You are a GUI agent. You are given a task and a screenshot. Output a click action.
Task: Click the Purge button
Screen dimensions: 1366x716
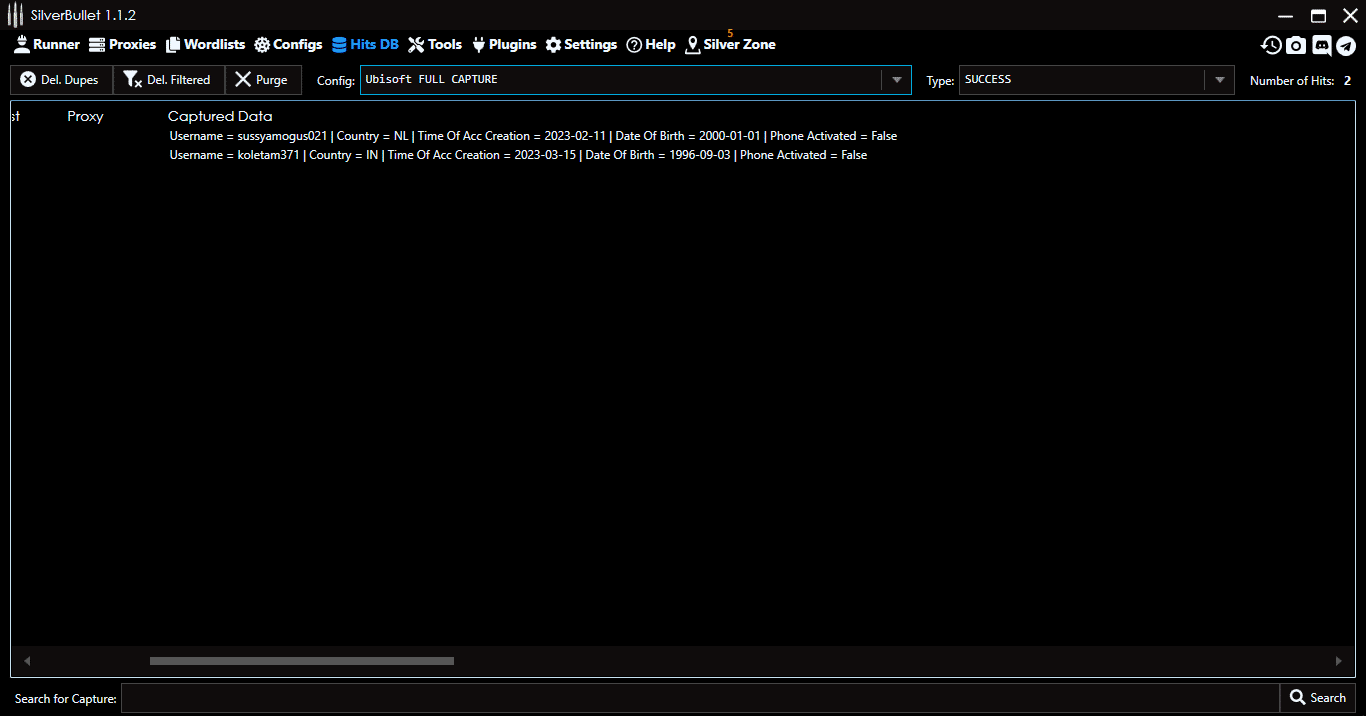click(x=263, y=79)
